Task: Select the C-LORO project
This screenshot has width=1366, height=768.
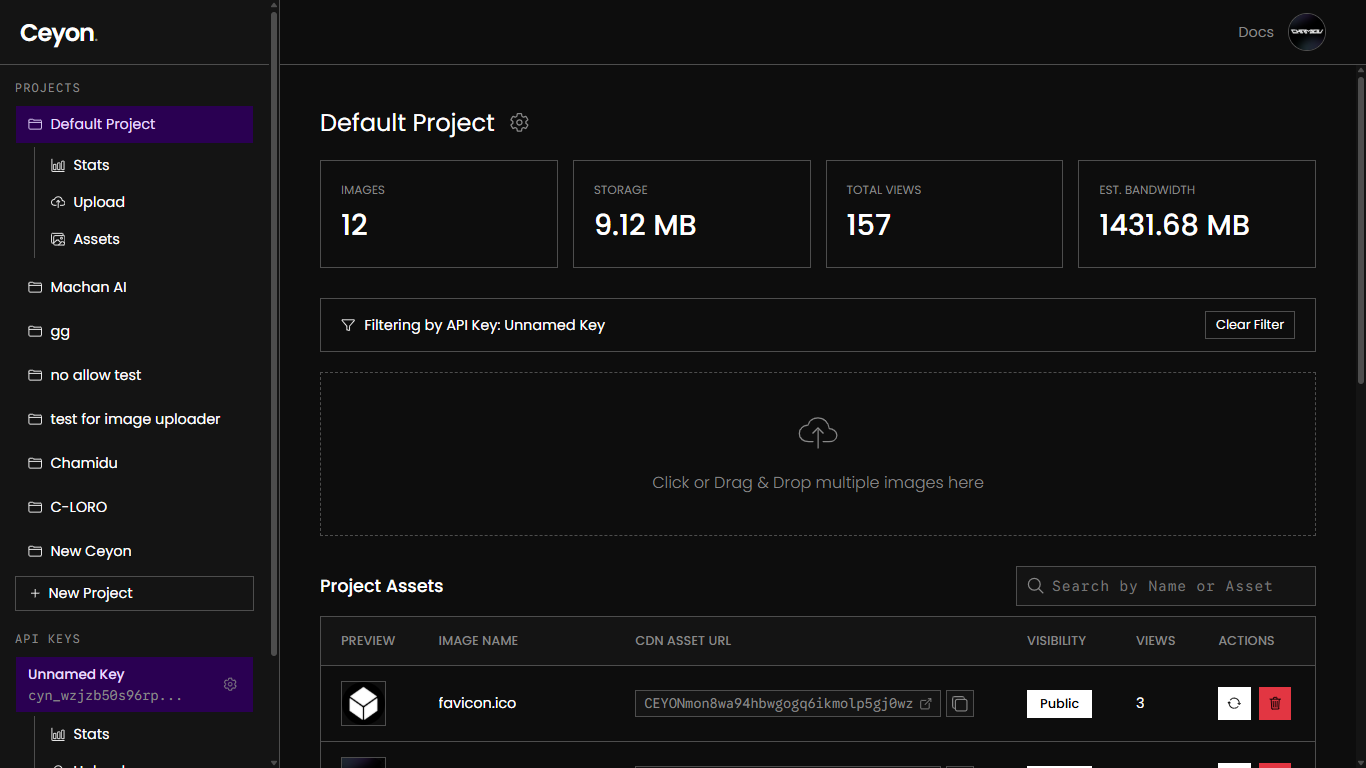Action: coord(134,507)
